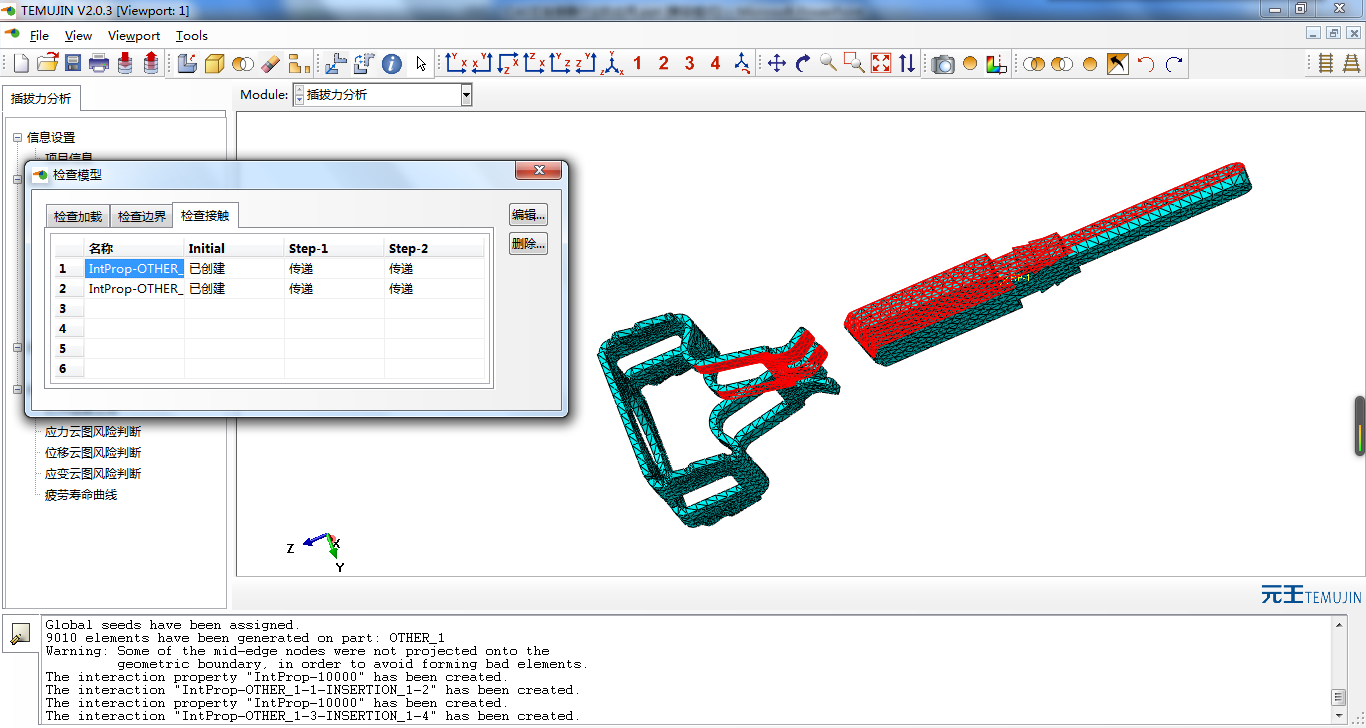Apply saved view number 3
The height and width of the screenshot is (728, 1366).
pyautogui.click(x=689, y=64)
